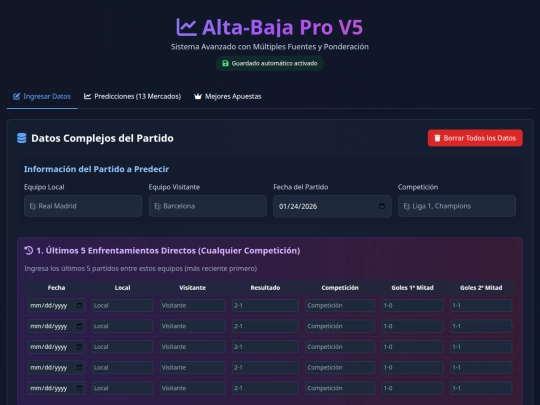The width and height of the screenshot is (540, 405).
Task: Click third row Competición field
Action: (340, 347)
